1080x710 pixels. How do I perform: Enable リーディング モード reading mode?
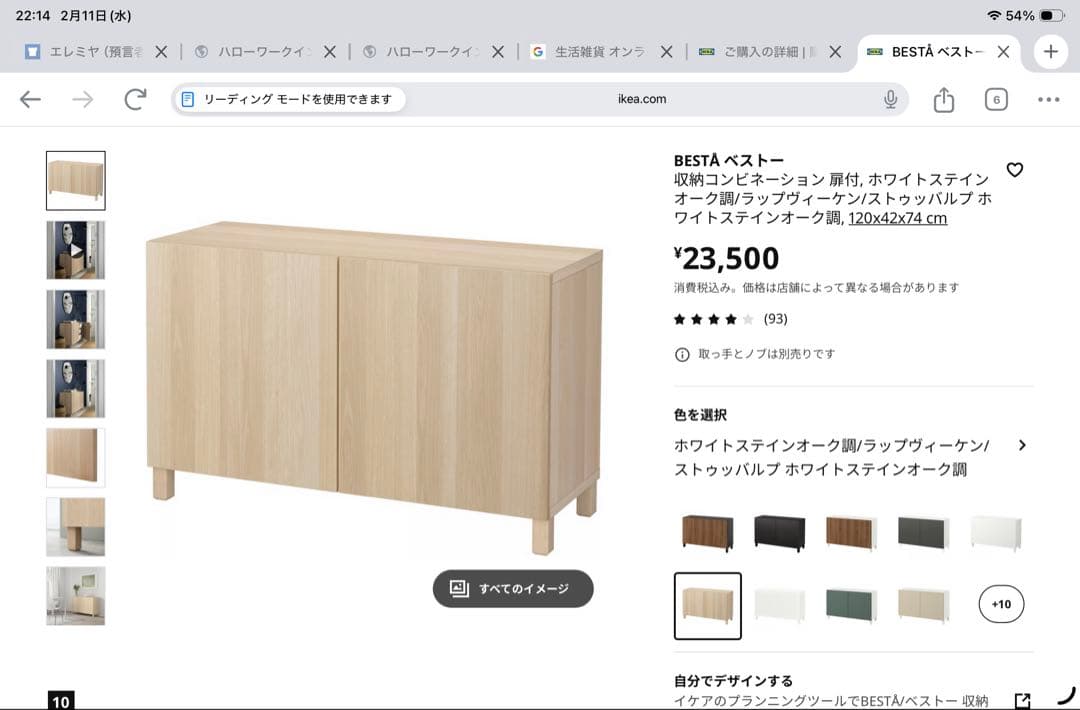tap(288, 99)
